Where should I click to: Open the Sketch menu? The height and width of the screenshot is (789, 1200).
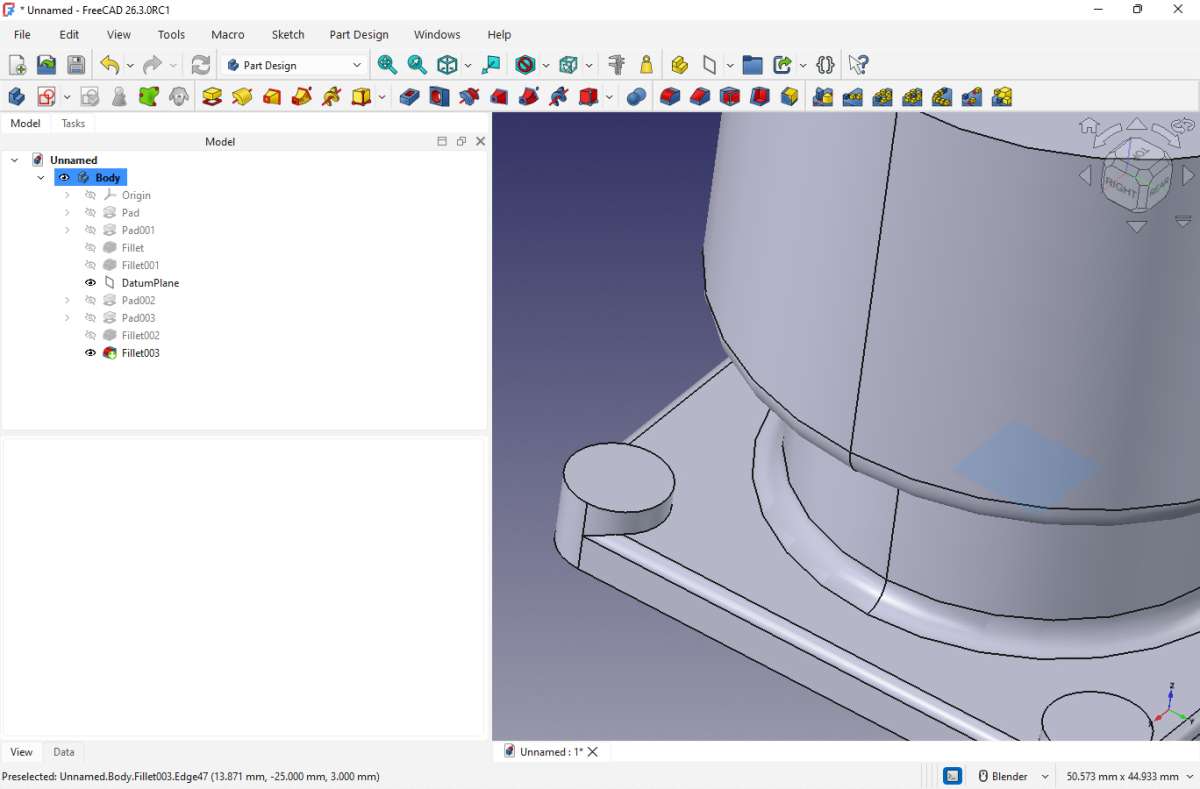pos(288,34)
